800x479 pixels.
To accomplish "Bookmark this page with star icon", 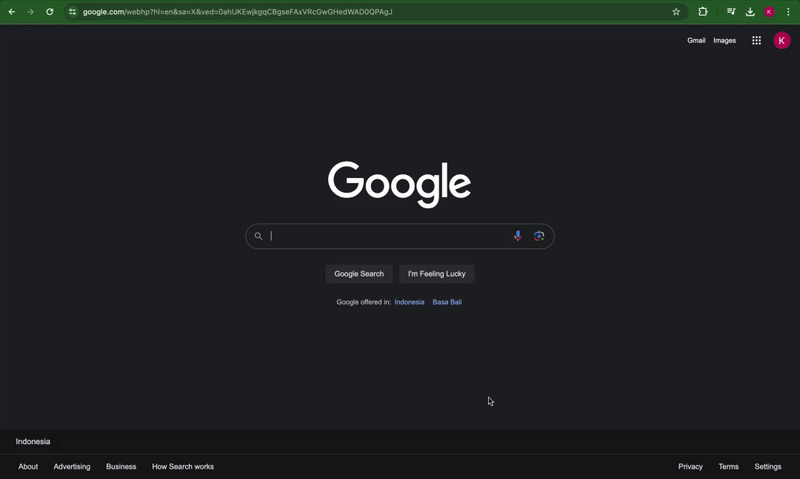I will pos(676,12).
